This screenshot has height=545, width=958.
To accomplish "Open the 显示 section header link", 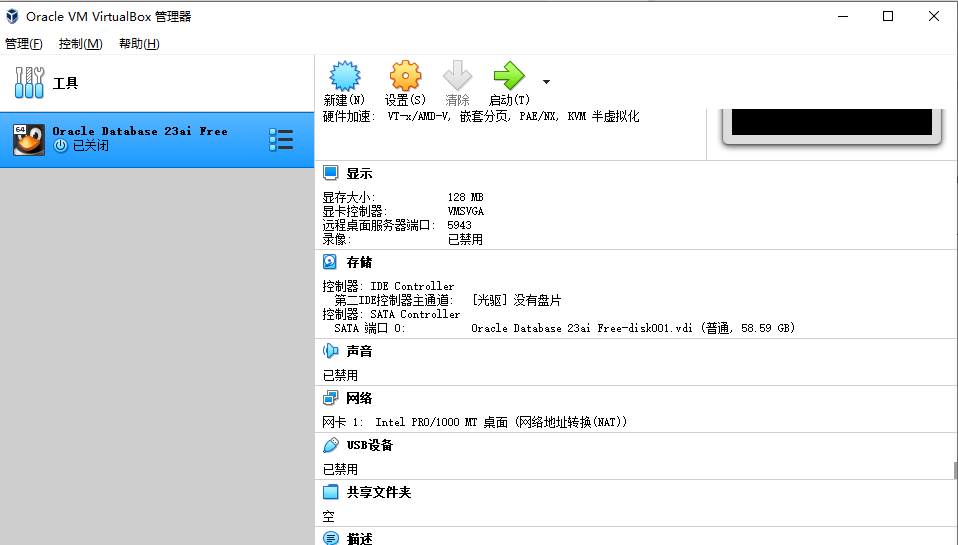I will pos(359,174).
